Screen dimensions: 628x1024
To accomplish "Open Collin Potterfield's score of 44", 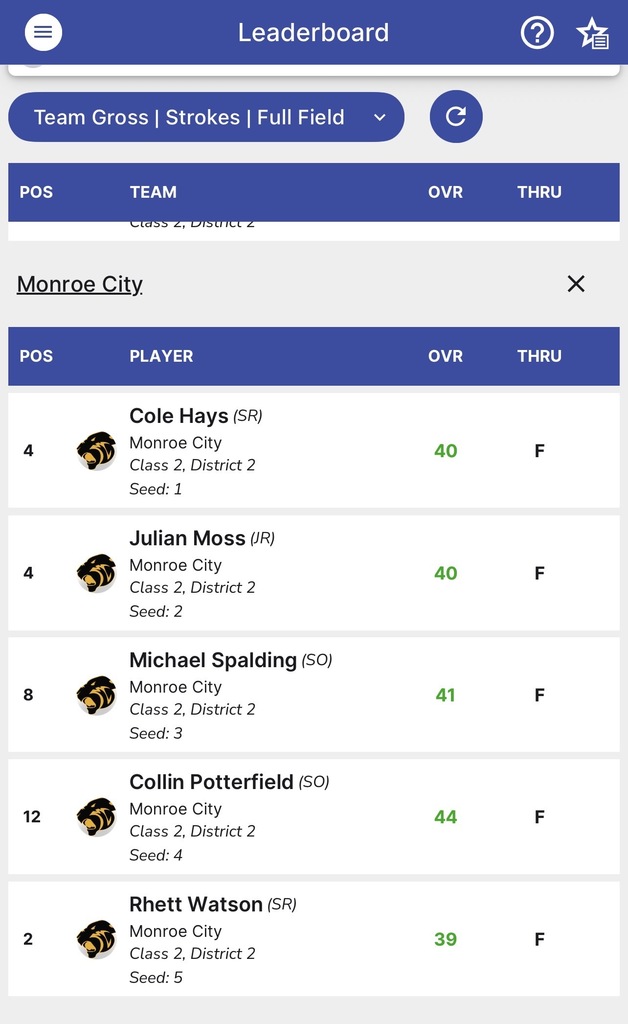I will pos(445,817).
